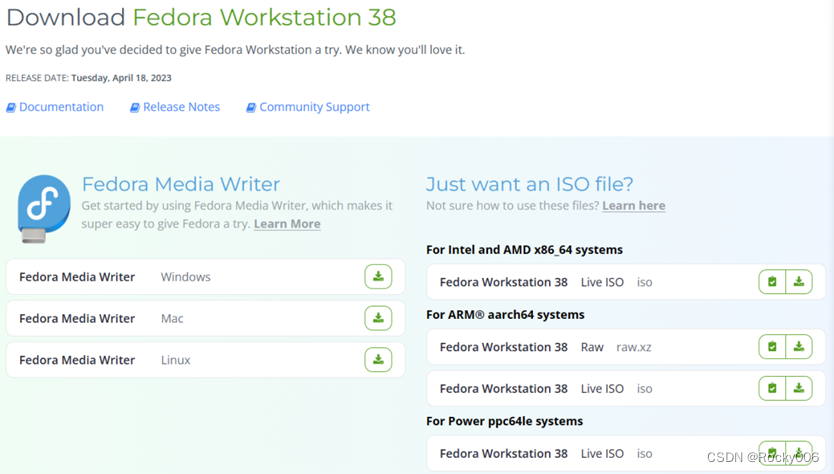
Task: Click the book icon beside Community Support
Action: [251, 107]
